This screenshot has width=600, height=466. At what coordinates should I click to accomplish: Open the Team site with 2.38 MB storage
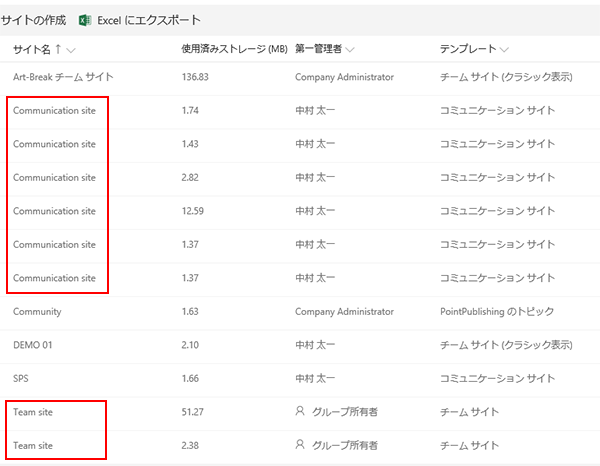click(x=33, y=446)
